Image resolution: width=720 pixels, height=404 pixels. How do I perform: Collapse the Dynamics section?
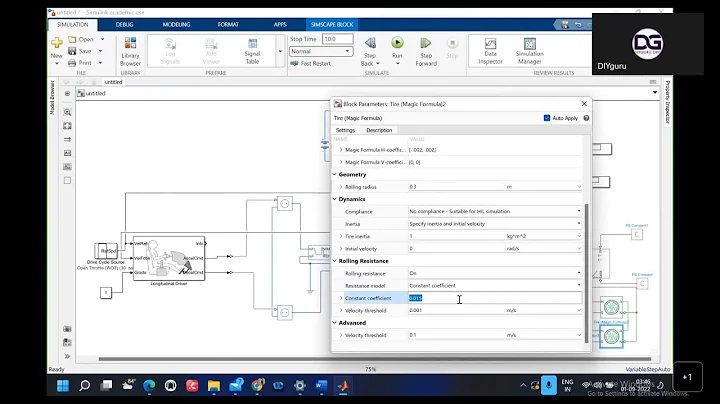click(335, 199)
